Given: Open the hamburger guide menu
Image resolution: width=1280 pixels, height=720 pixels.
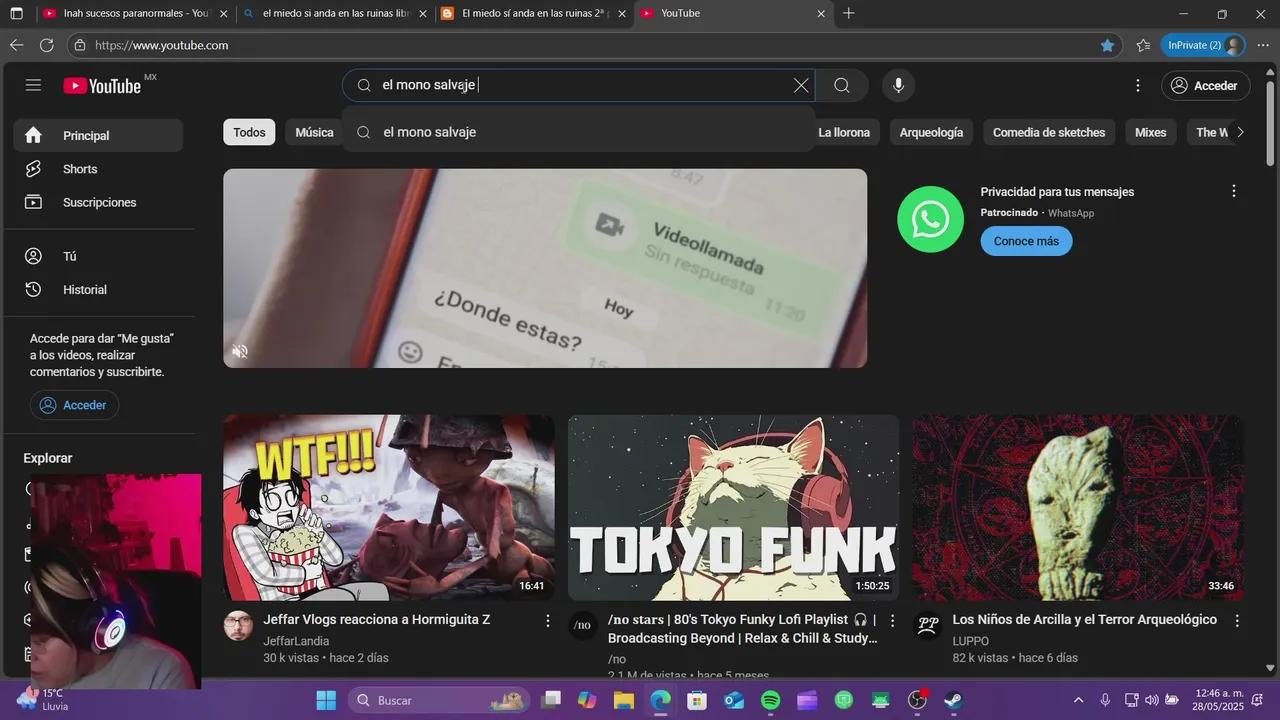Looking at the screenshot, I should pos(33,85).
